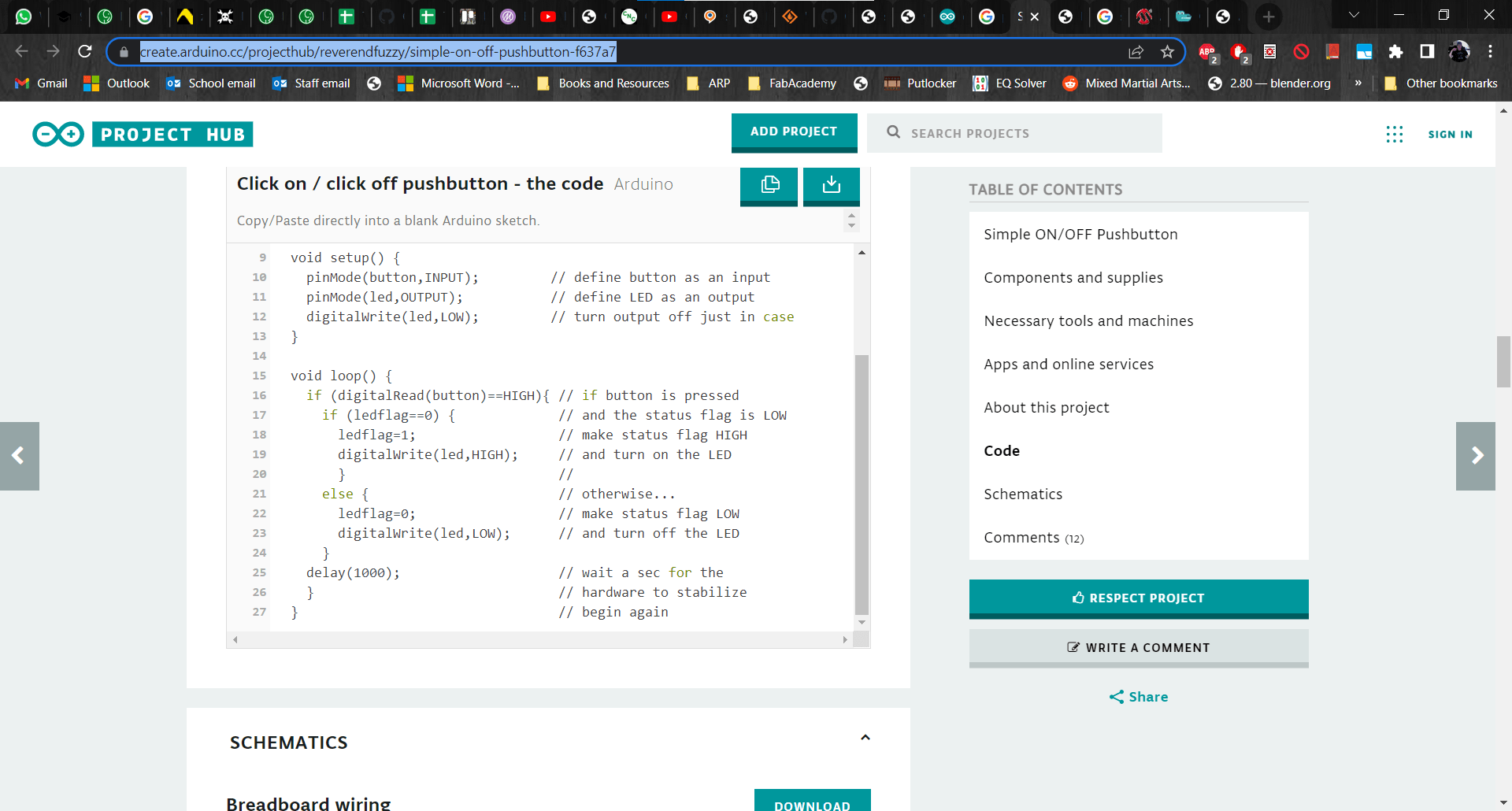Click the code editor horizontal scrollbar
Screen dimensions: 1512x811
(x=540, y=640)
